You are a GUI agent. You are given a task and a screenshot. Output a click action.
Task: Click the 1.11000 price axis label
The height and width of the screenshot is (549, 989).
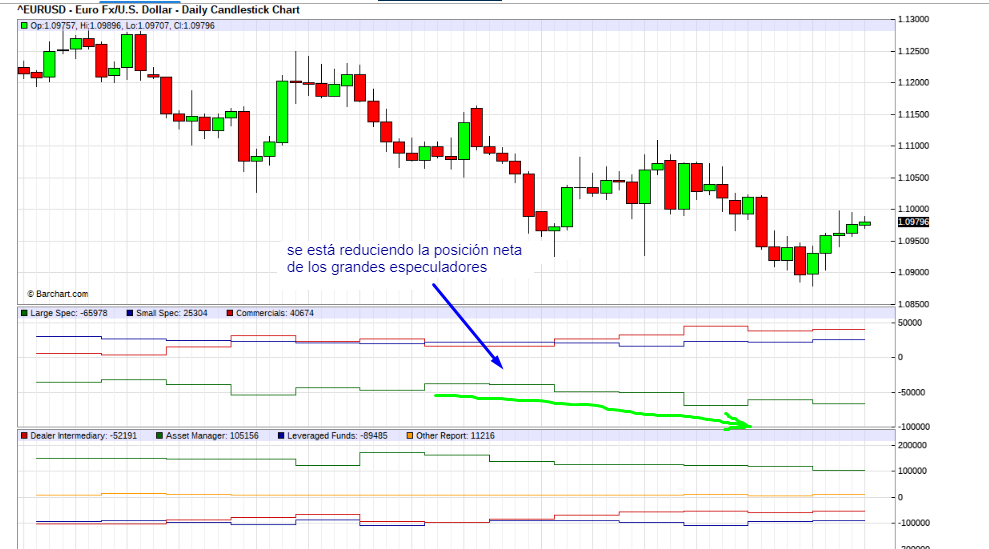(x=913, y=146)
